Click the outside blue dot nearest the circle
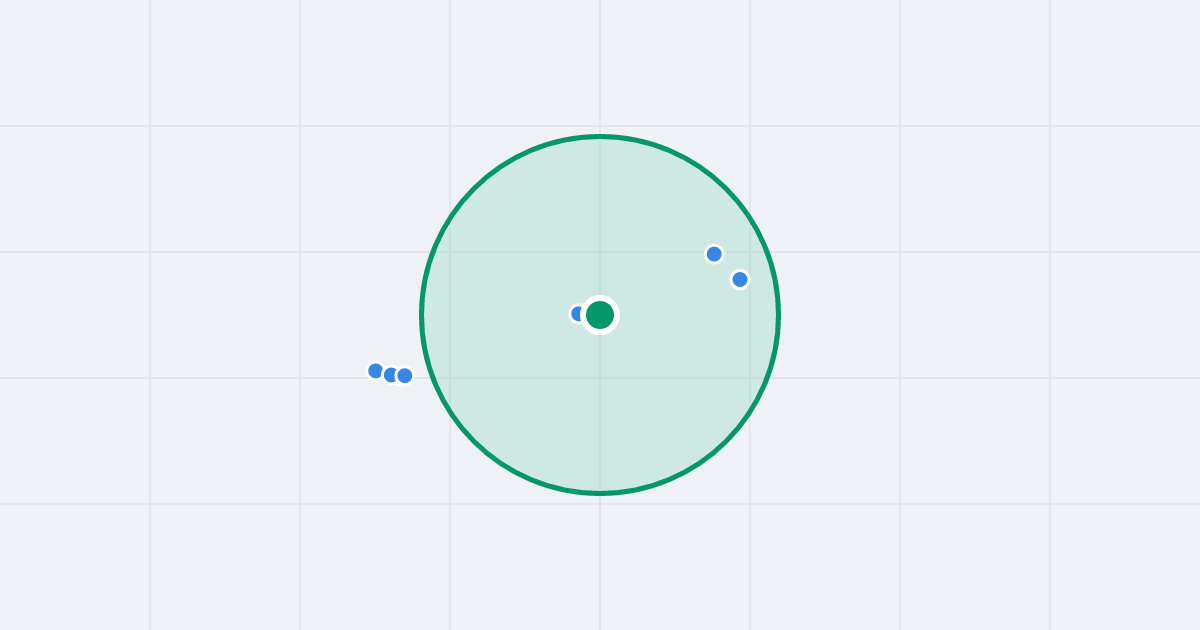 (405, 376)
